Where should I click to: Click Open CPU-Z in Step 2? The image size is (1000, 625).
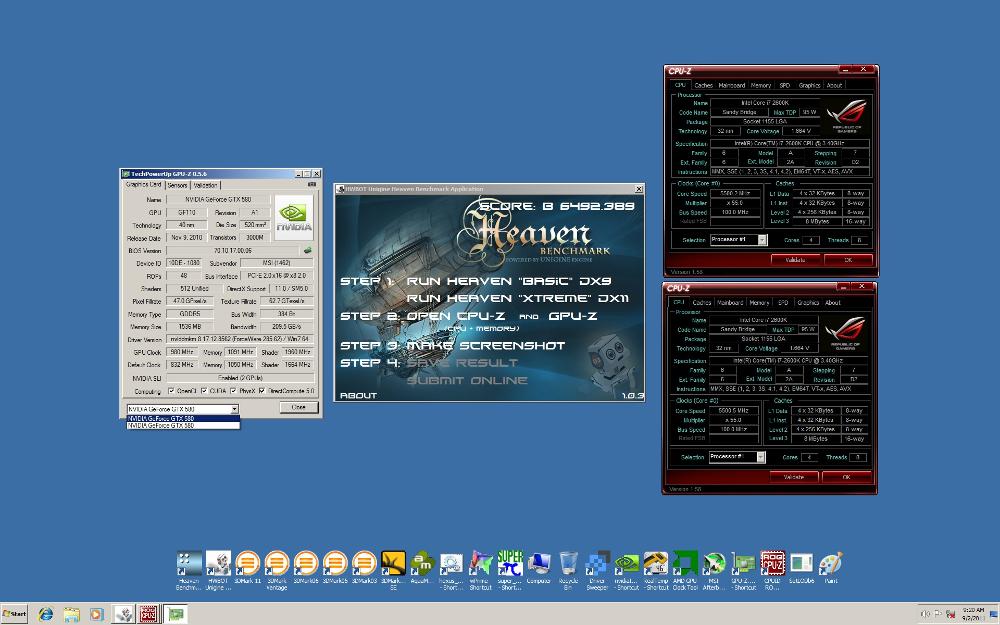click(x=456, y=316)
